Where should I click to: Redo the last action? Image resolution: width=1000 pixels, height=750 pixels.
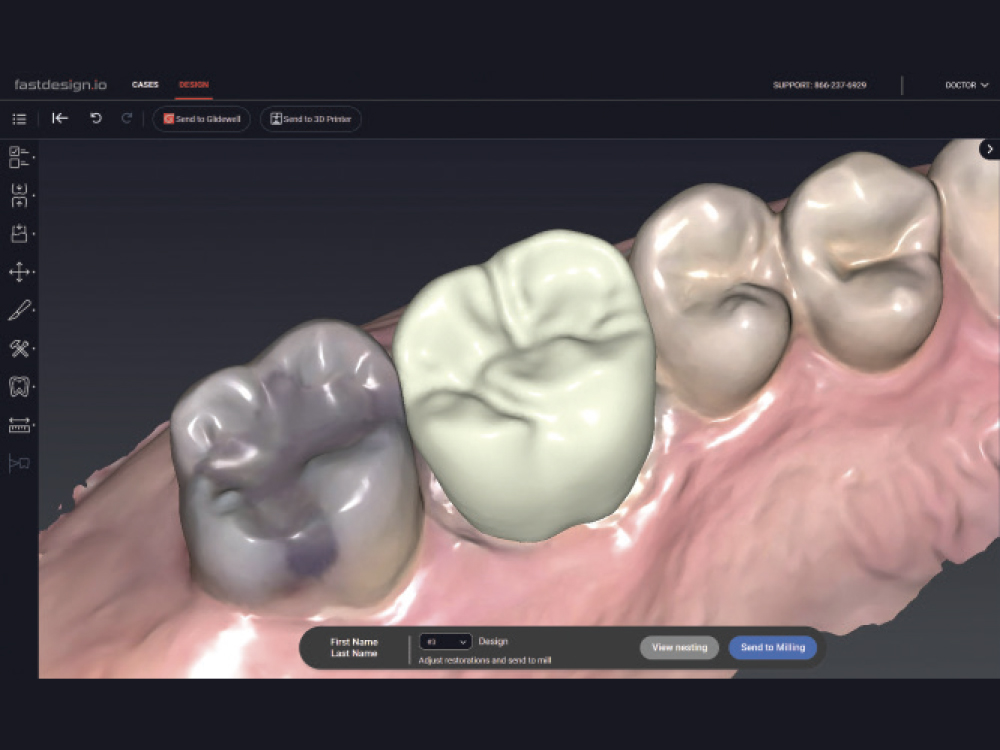click(x=126, y=118)
